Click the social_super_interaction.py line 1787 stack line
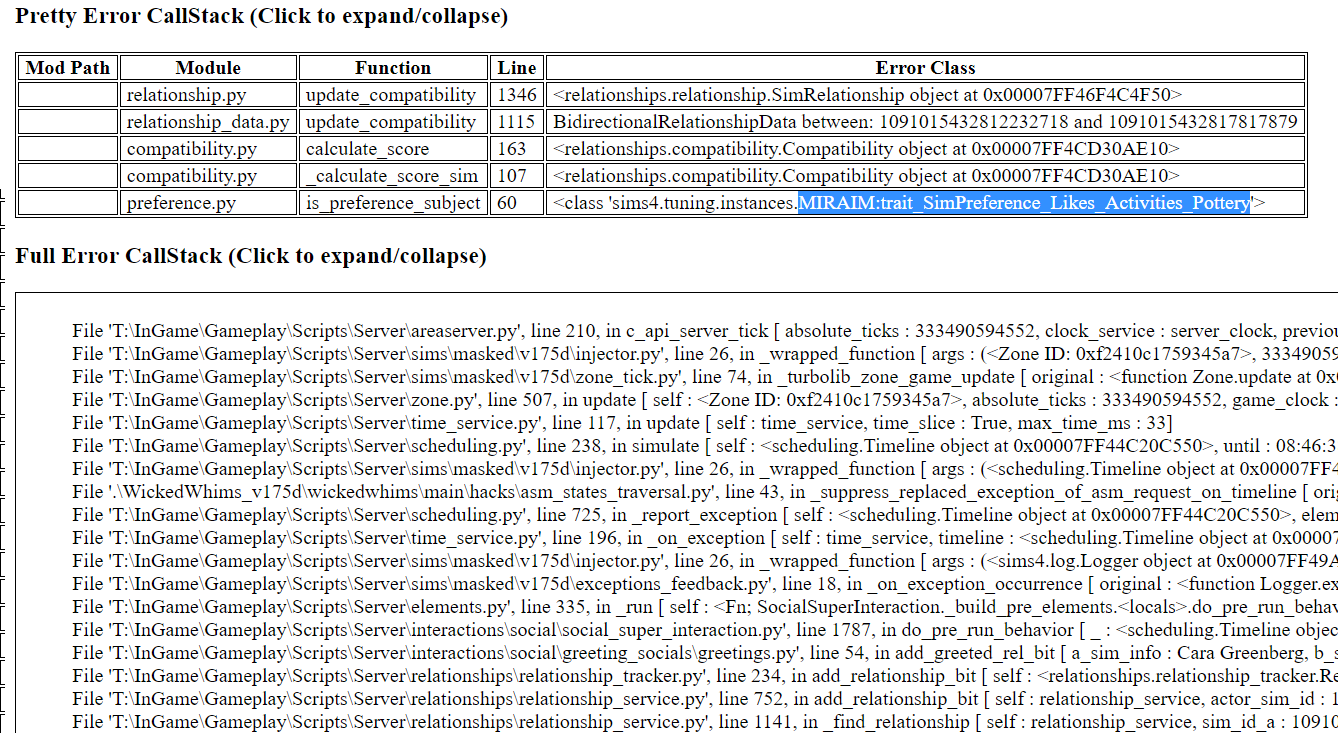 (x=704, y=630)
